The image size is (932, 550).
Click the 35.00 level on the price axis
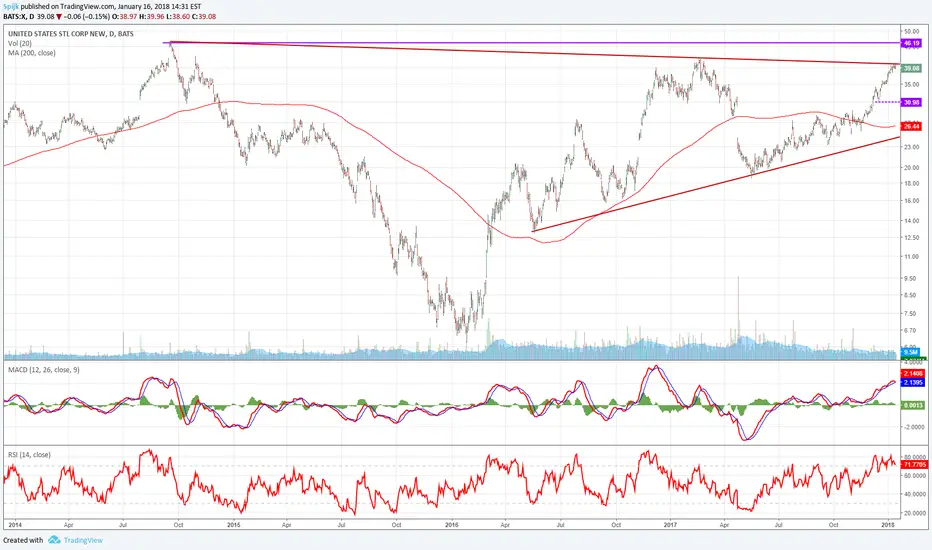tap(911, 84)
